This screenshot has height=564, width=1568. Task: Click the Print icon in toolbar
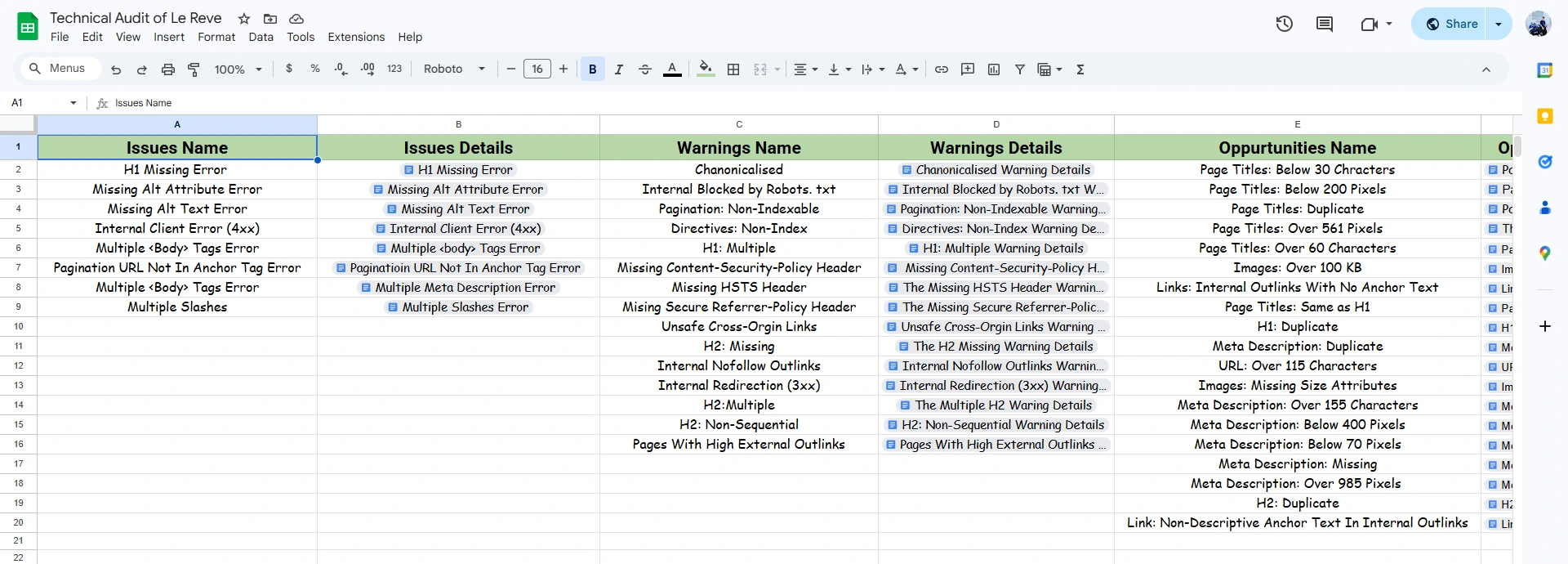tap(168, 69)
